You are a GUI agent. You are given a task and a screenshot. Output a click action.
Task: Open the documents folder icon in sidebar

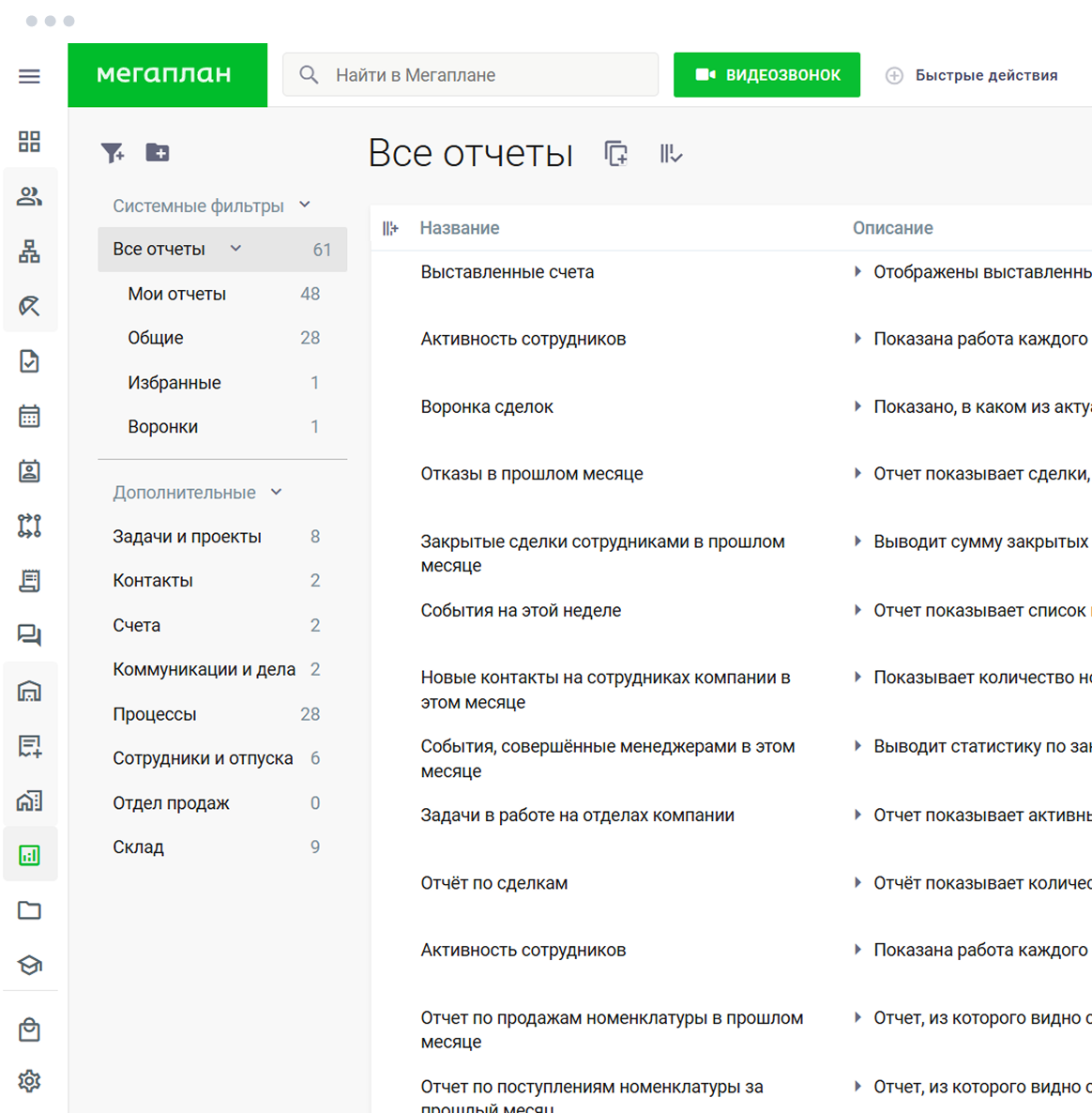[x=29, y=910]
